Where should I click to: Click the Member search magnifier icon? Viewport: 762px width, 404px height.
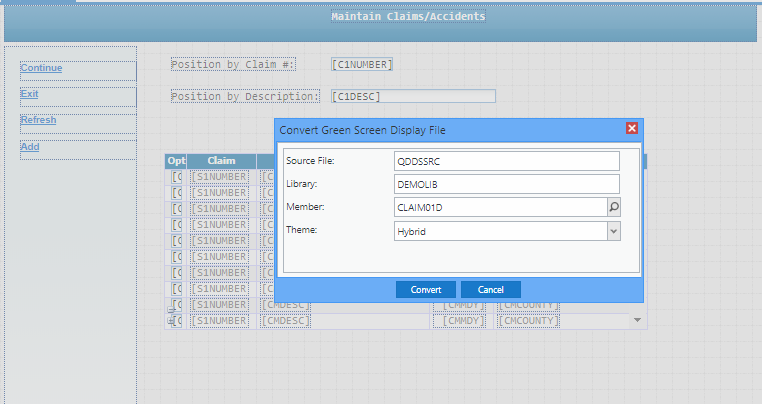(x=613, y=207)
